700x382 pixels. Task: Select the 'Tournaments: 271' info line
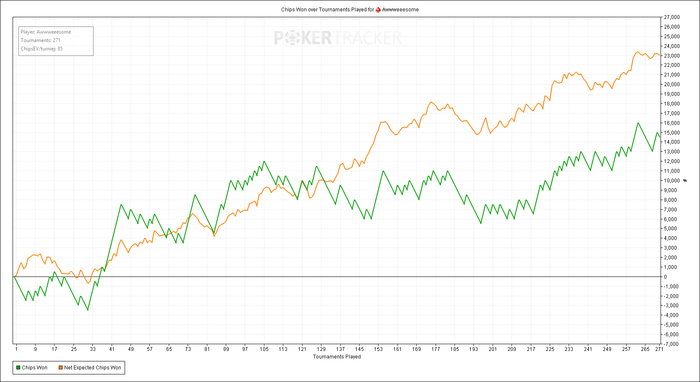coord(41,40)
